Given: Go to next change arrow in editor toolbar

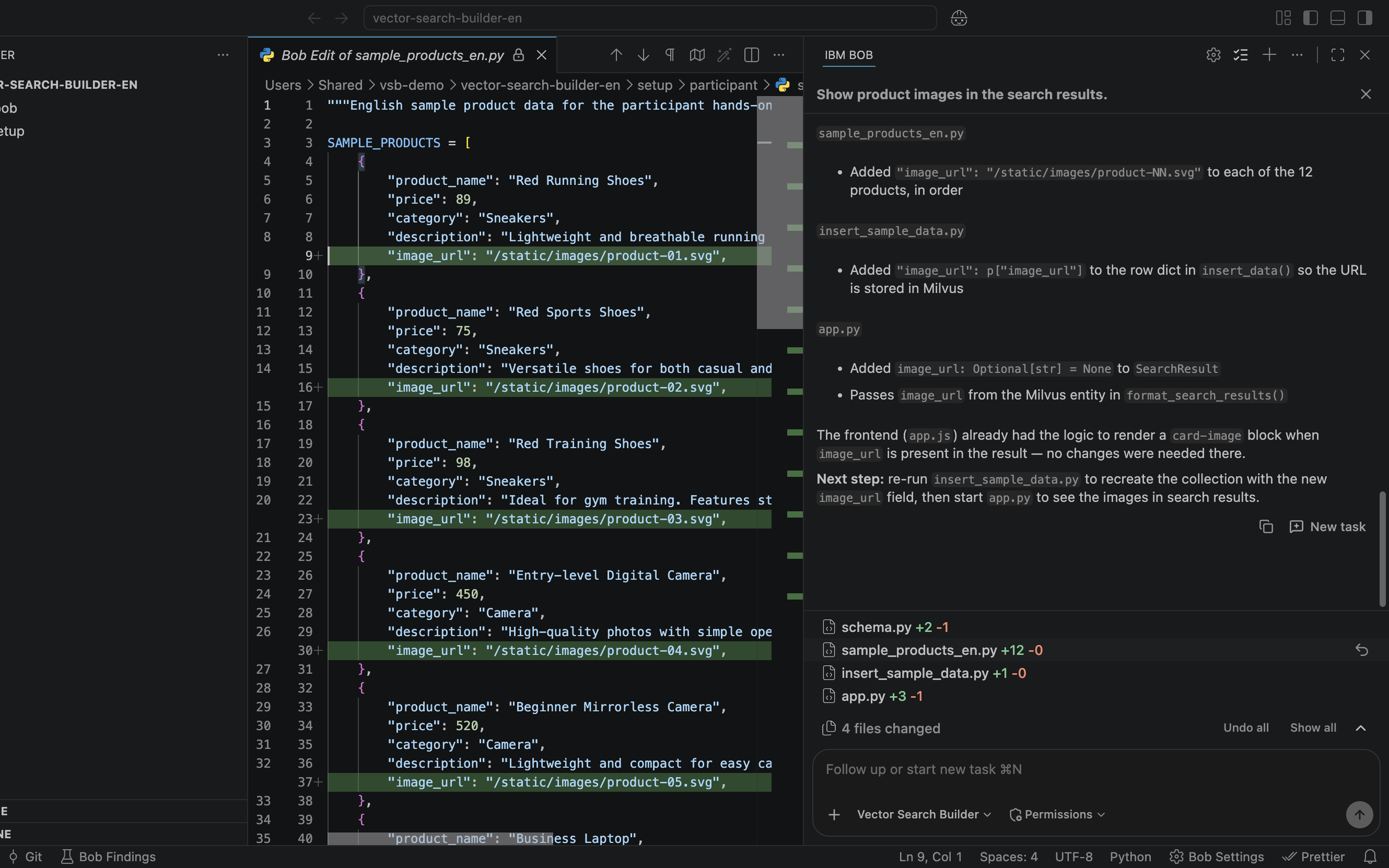Looking at the screenshot, I should coord(643,55).
